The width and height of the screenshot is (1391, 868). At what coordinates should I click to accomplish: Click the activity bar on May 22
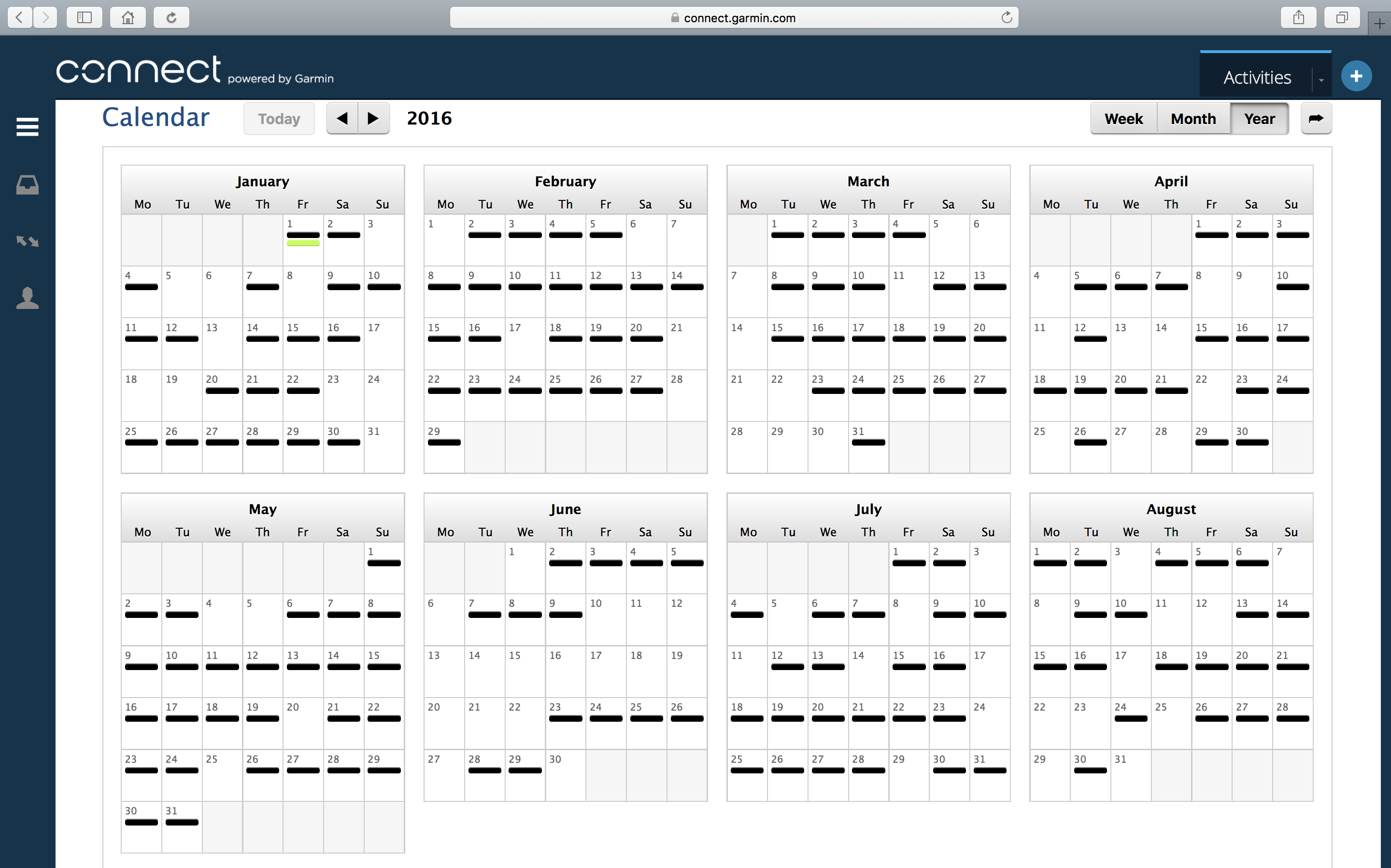click(x=383, y=718)
